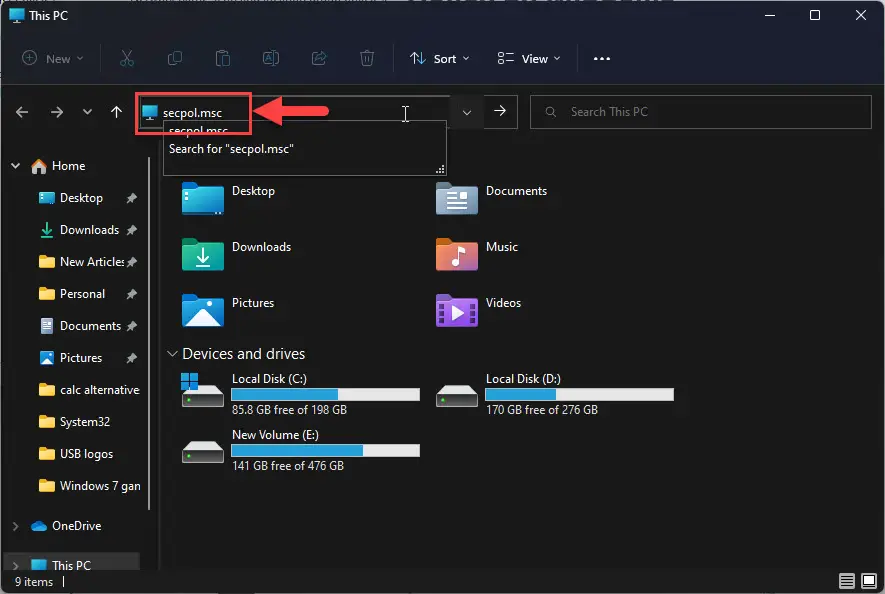
Task: Open the Downloads folder icon in main pane
Action: (203, 254)
